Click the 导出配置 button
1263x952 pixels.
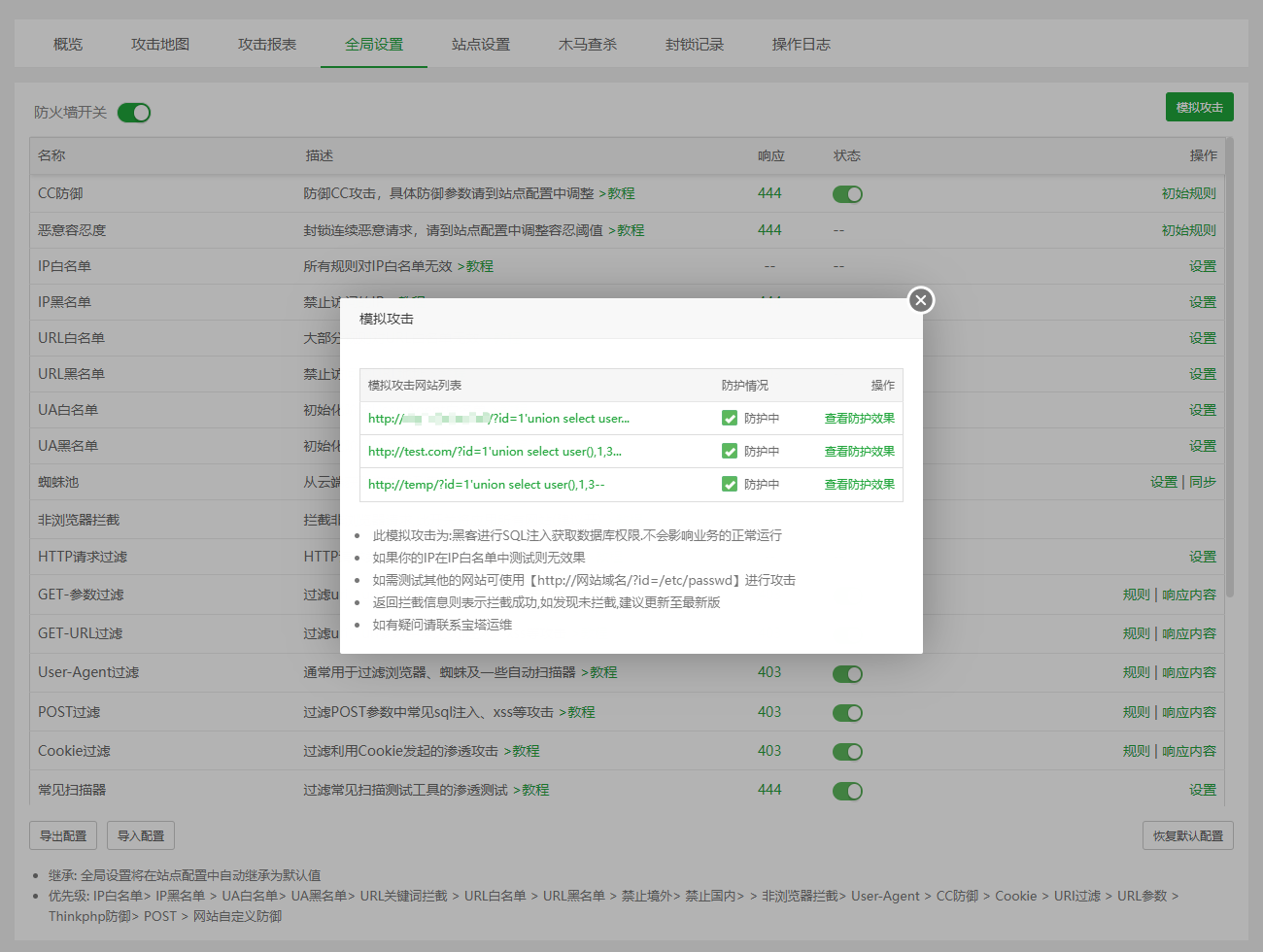coord(63,835)
